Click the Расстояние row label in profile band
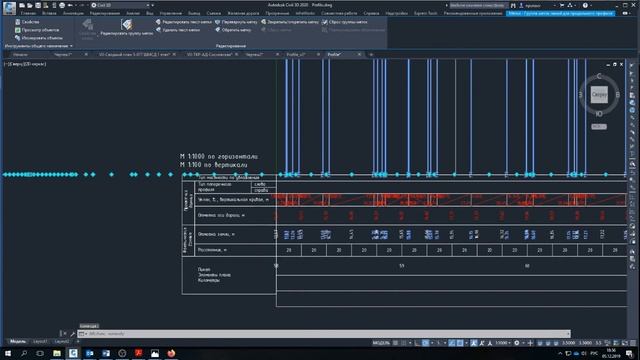 tap(212, 250)
